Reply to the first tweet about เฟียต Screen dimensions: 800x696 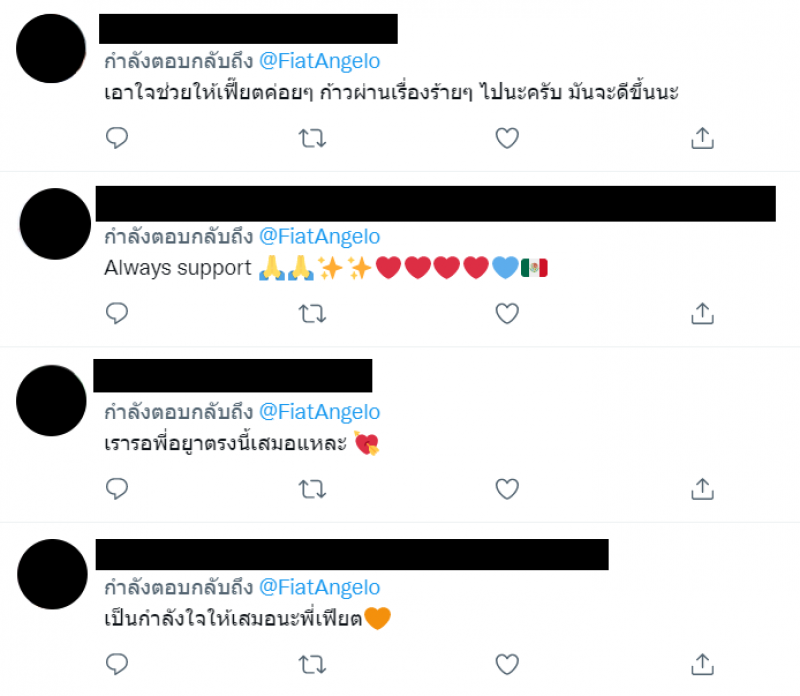click(117, 138)
